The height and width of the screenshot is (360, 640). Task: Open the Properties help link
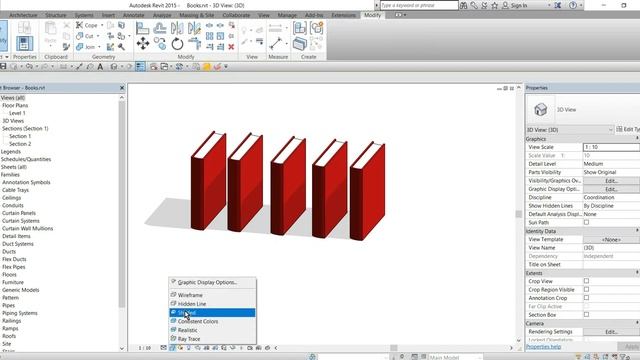click(543, 347)
